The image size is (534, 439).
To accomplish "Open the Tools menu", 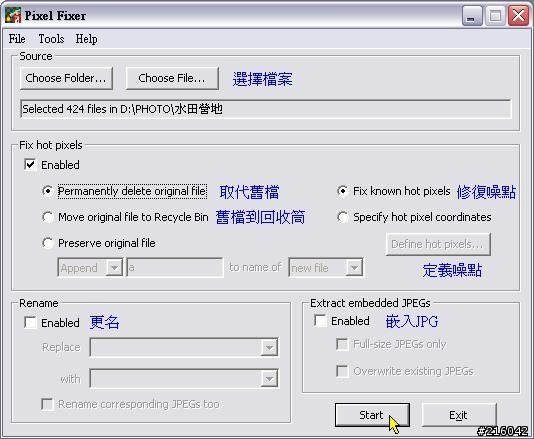I will pos(51,39).
